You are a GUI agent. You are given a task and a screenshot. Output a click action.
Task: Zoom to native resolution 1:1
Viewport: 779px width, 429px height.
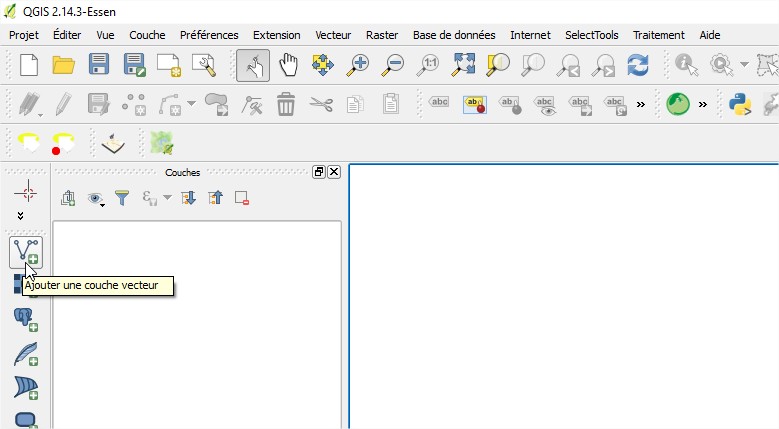tap(428, 65)
